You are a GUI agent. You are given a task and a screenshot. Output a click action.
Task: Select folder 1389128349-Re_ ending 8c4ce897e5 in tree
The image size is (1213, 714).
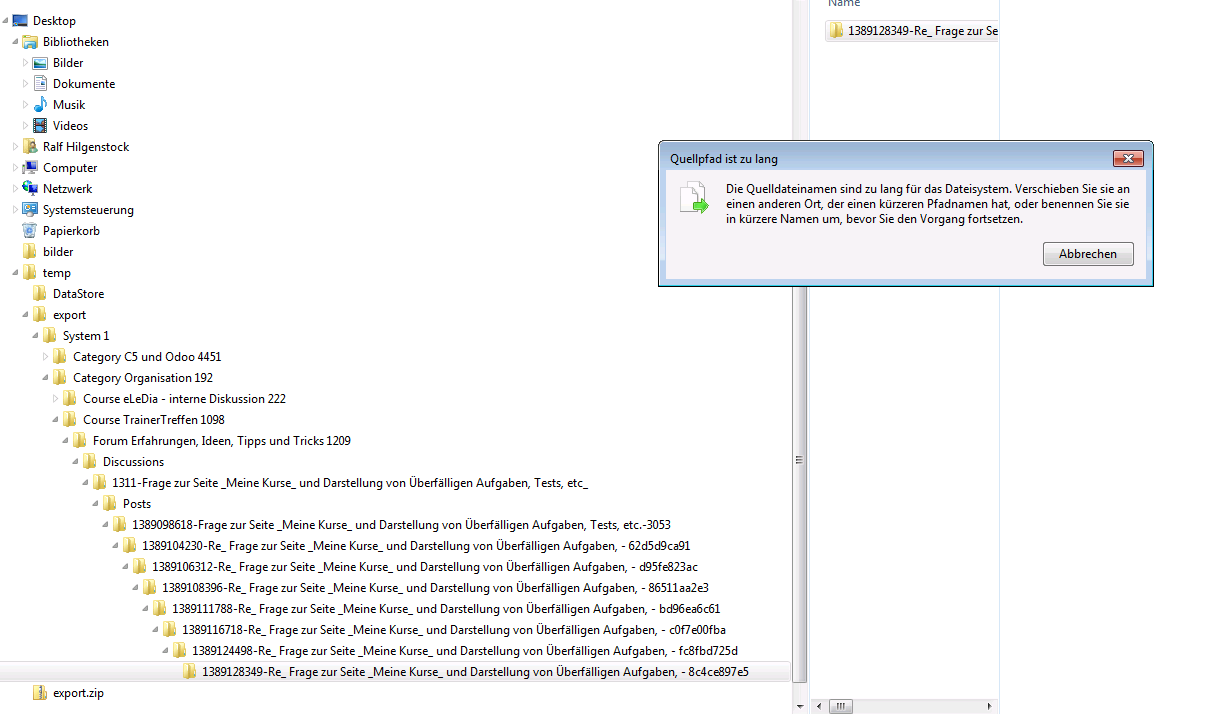click(475, 672)
